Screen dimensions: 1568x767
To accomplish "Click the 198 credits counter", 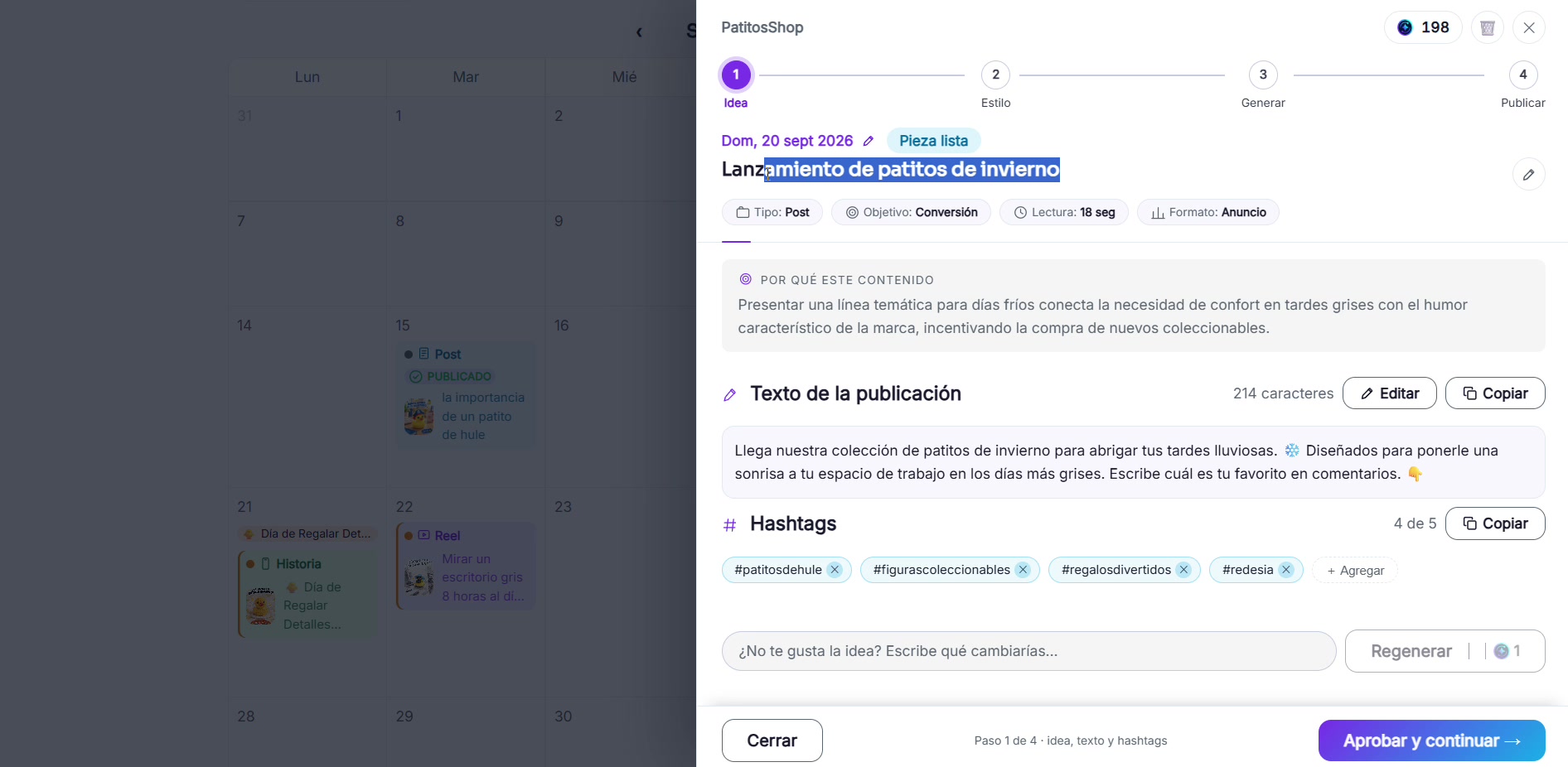I will [x=1423, y=27].
